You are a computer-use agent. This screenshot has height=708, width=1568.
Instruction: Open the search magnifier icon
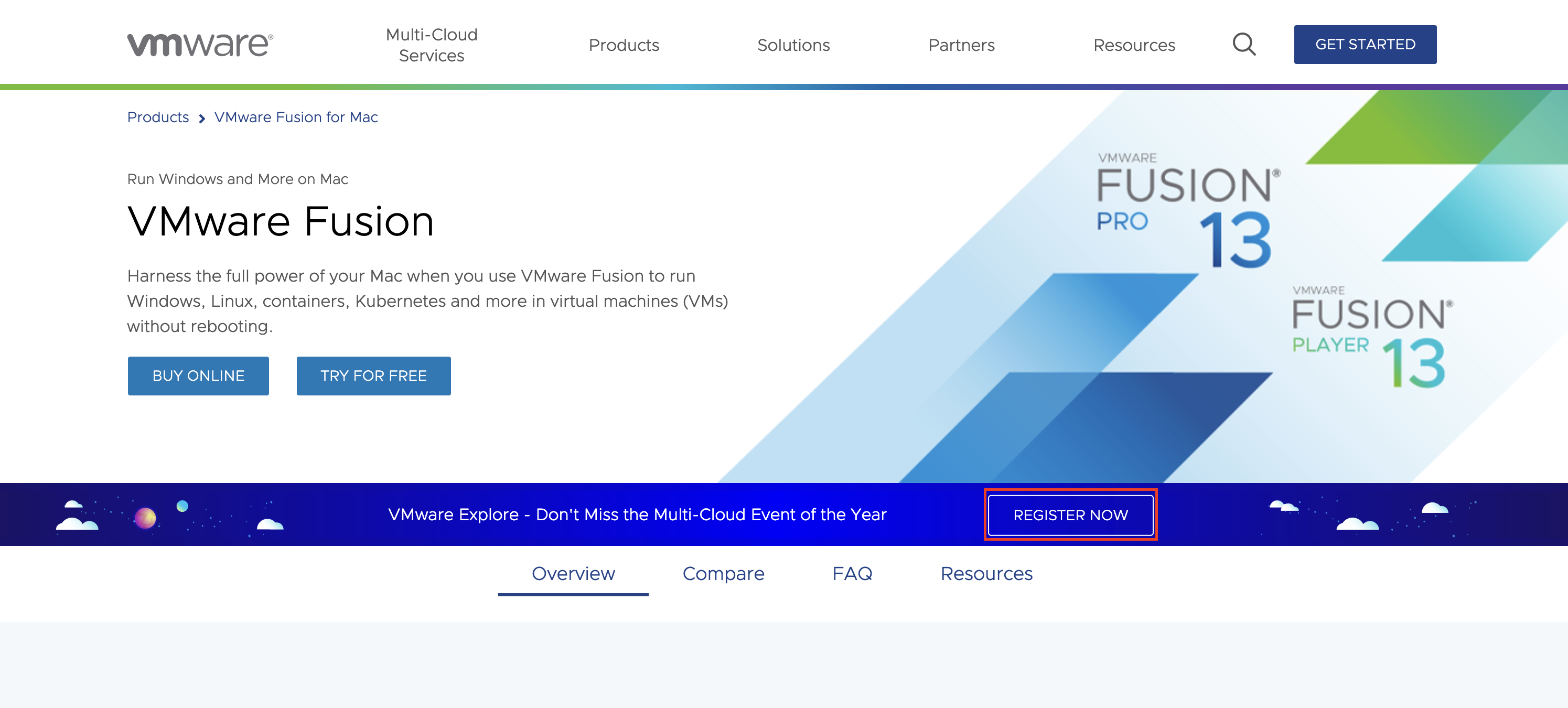pyautogui.click(x=1243, y=45)
